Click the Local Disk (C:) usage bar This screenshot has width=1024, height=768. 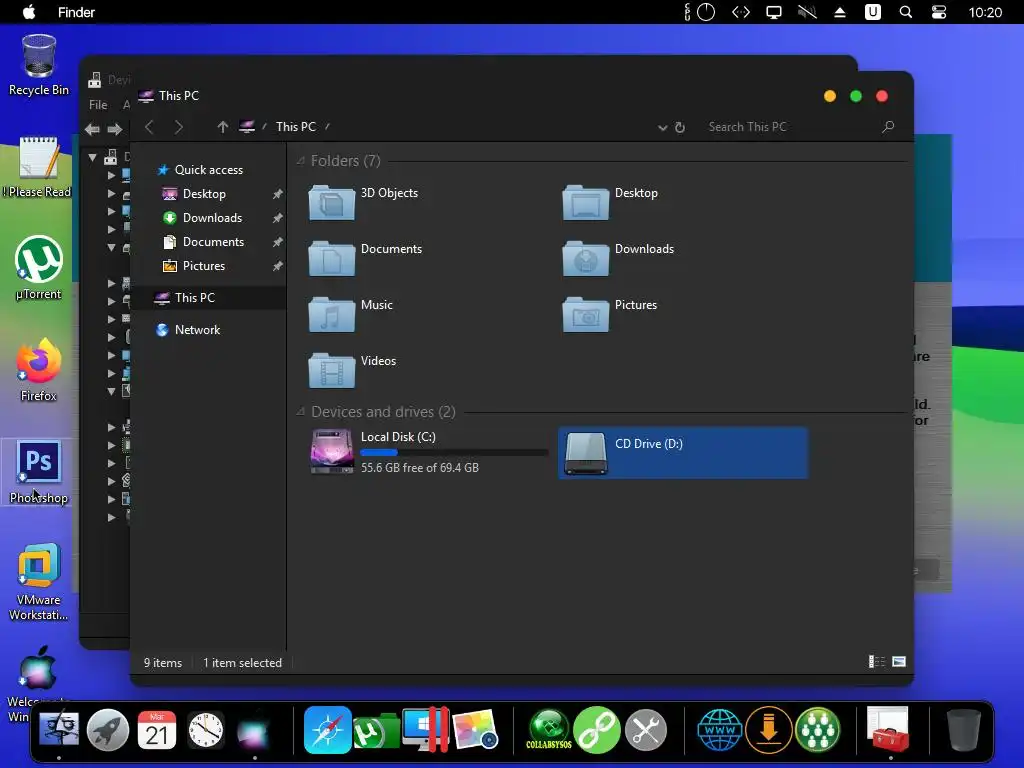tap(454, 452)
